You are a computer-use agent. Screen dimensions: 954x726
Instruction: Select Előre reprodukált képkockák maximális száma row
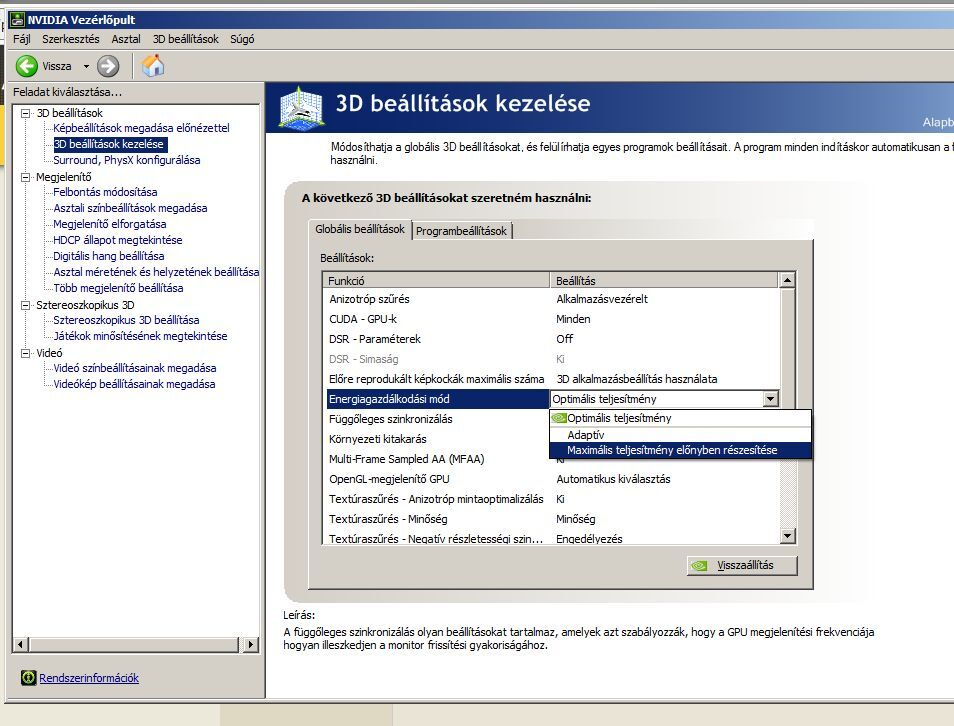pos(552,379)
